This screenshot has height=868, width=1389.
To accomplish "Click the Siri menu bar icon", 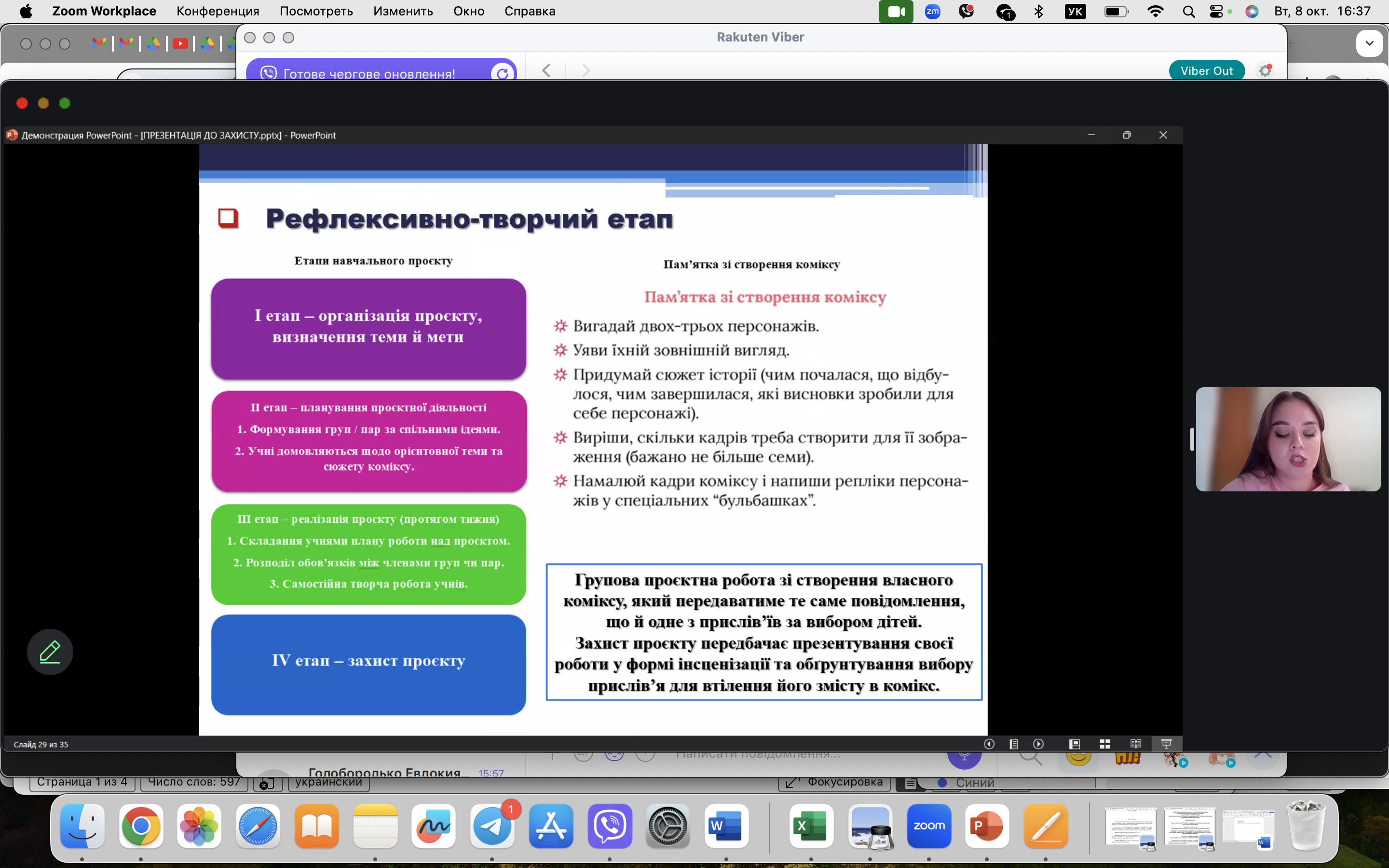I will (x=1252, y=12).
